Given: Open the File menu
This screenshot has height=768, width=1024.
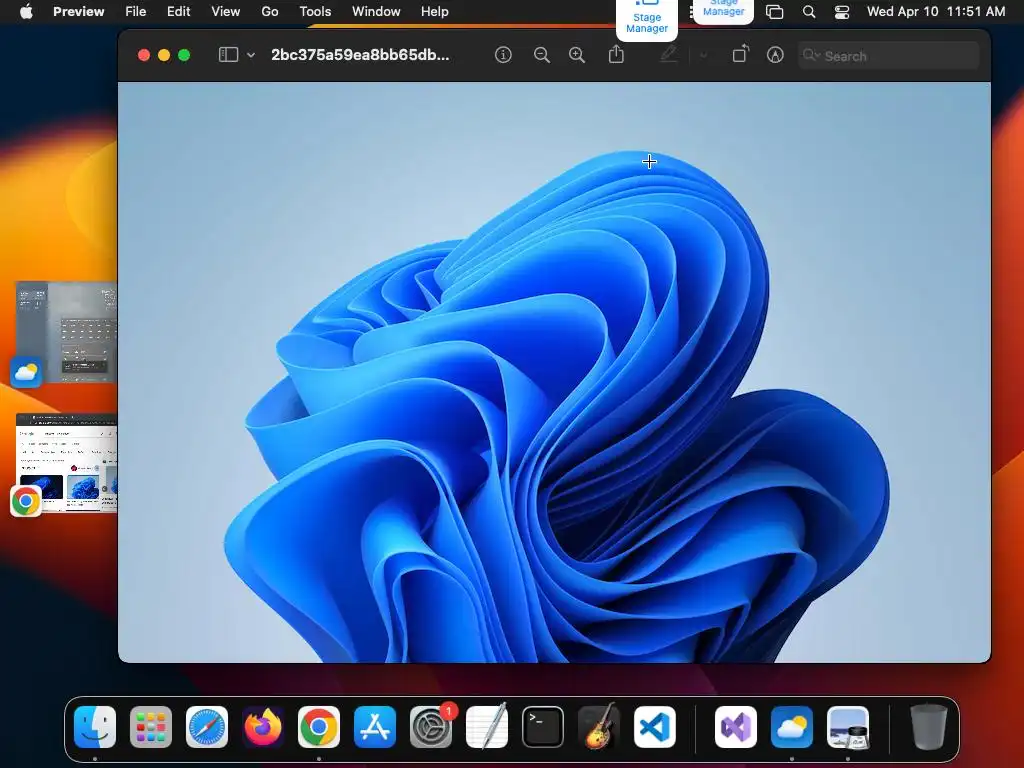Looking at the screenshot, I should [x=135, y=11].
